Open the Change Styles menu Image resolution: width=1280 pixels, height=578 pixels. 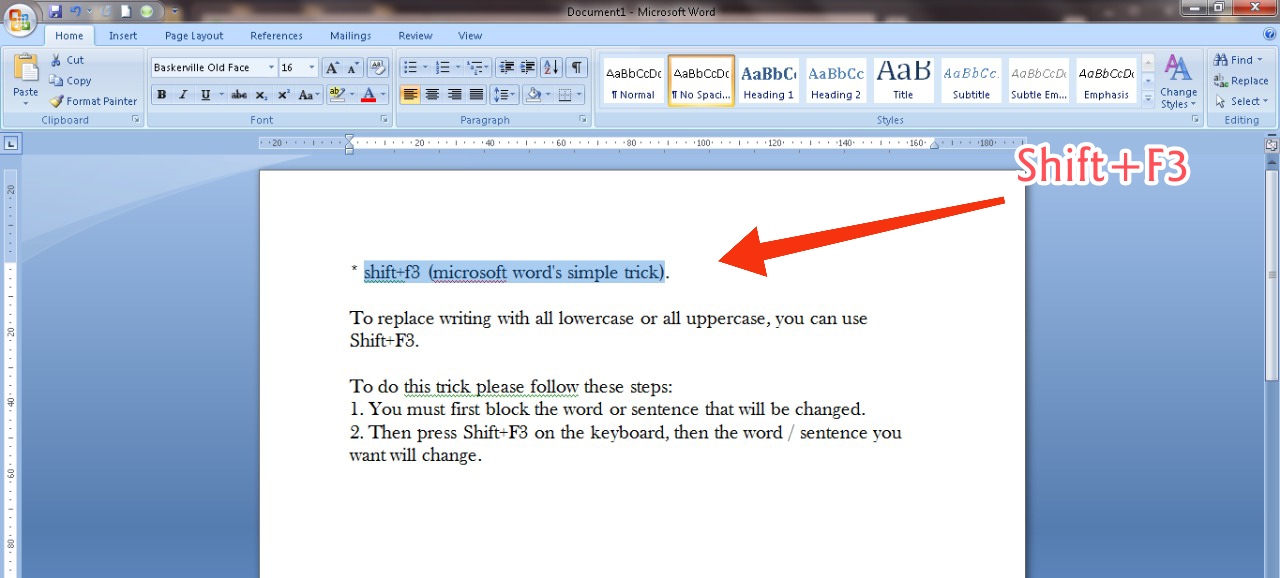pyautogui.click(x=1179, y=81)
